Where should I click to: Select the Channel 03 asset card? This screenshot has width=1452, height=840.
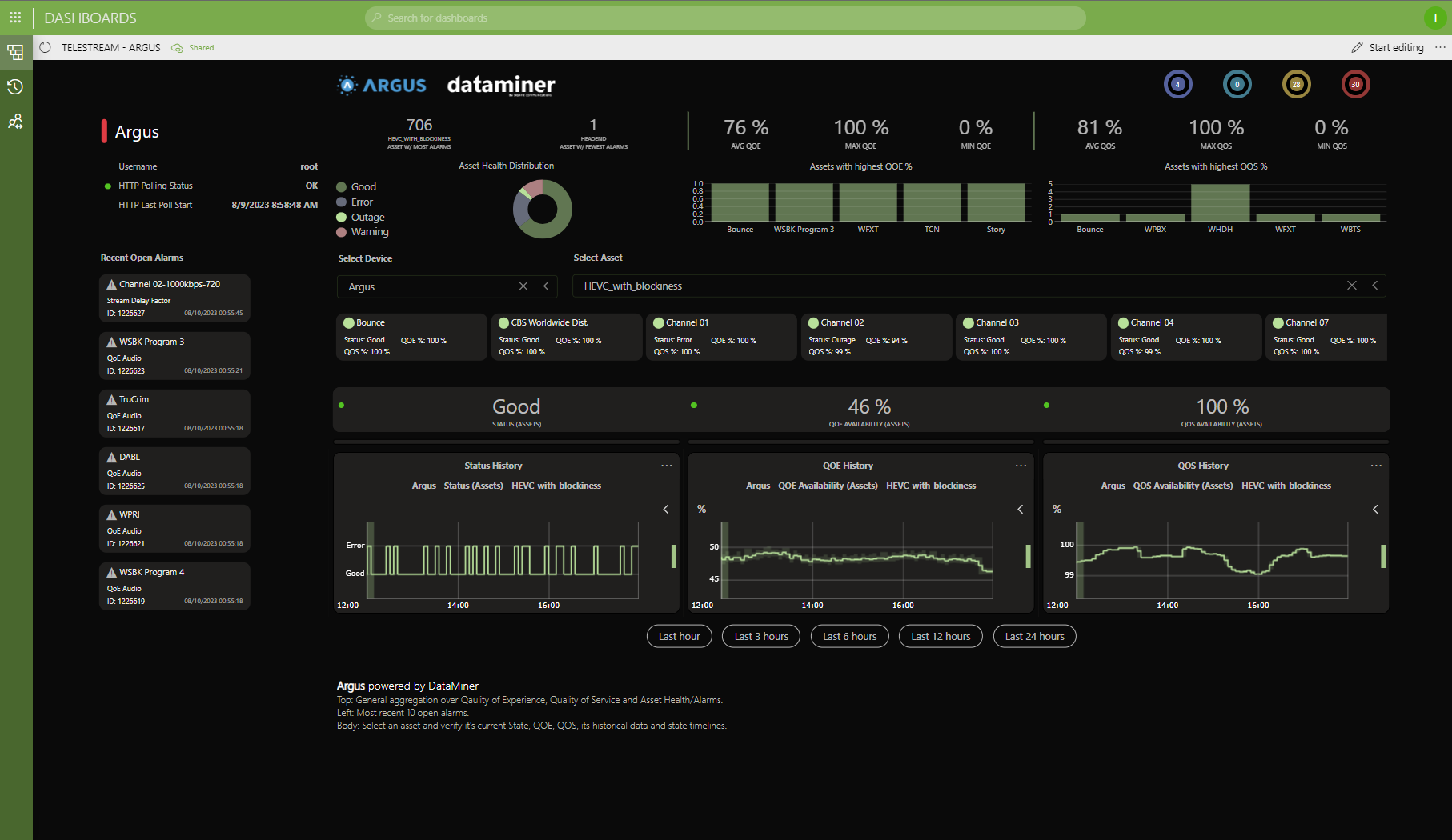(x=1031, y=337)
